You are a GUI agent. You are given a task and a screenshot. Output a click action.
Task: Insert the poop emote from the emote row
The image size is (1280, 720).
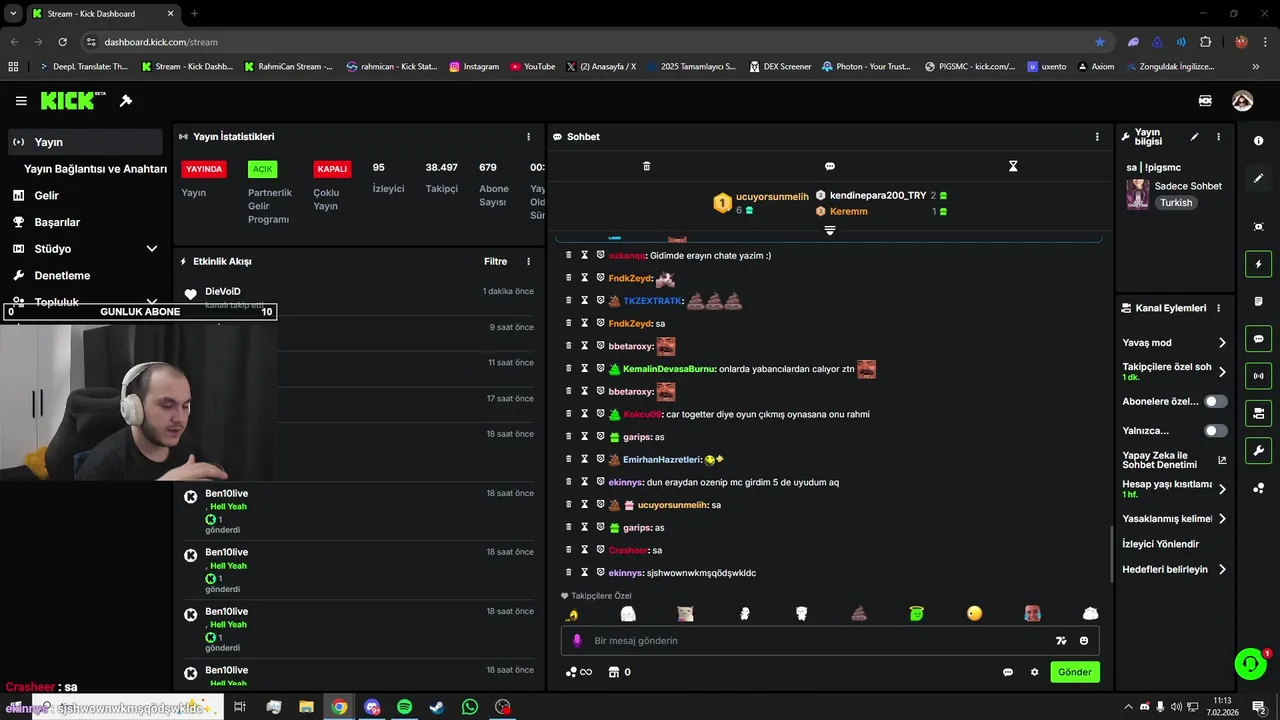[859, 613]
